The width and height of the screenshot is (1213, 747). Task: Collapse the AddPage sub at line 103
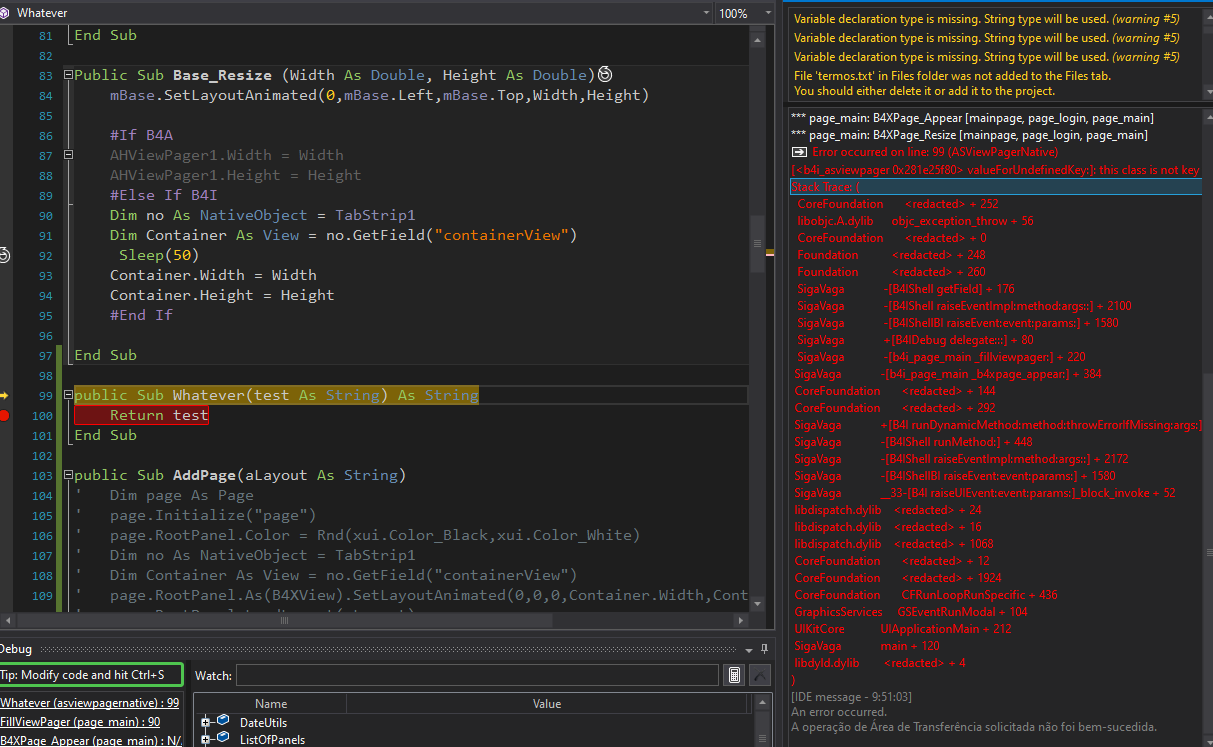(68, 475)
